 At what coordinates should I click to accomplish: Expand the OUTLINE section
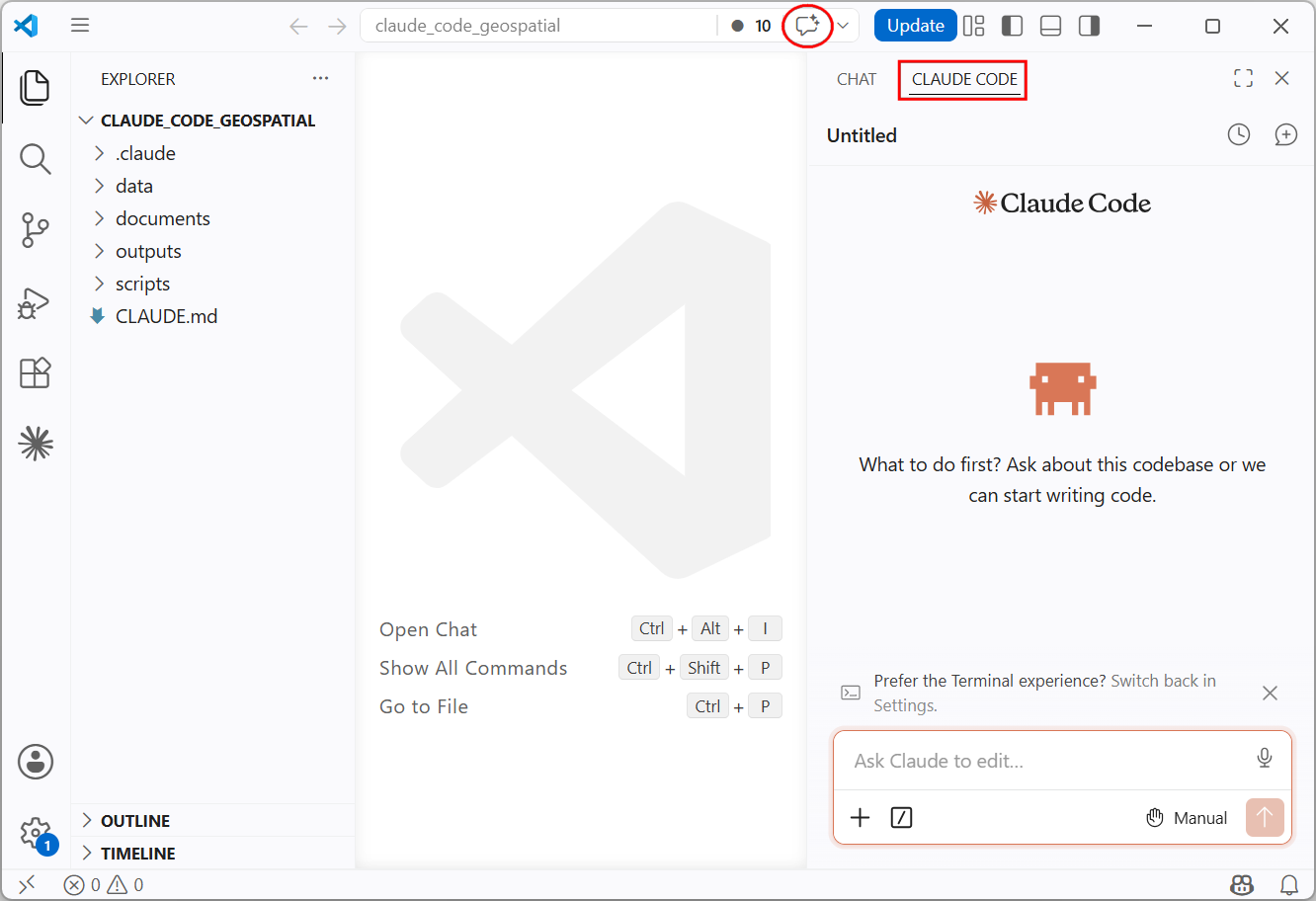pos(213,821)
